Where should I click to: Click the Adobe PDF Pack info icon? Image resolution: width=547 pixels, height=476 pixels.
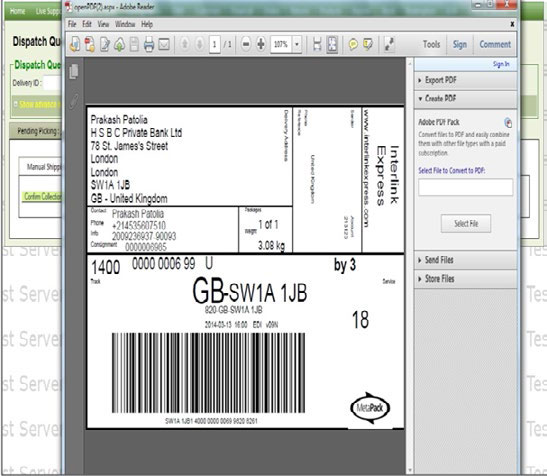pos(508,122)
